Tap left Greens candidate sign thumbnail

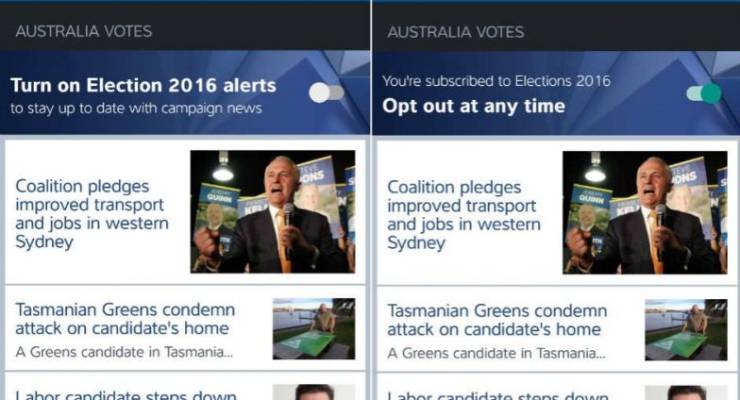click(x=314, y=329)
